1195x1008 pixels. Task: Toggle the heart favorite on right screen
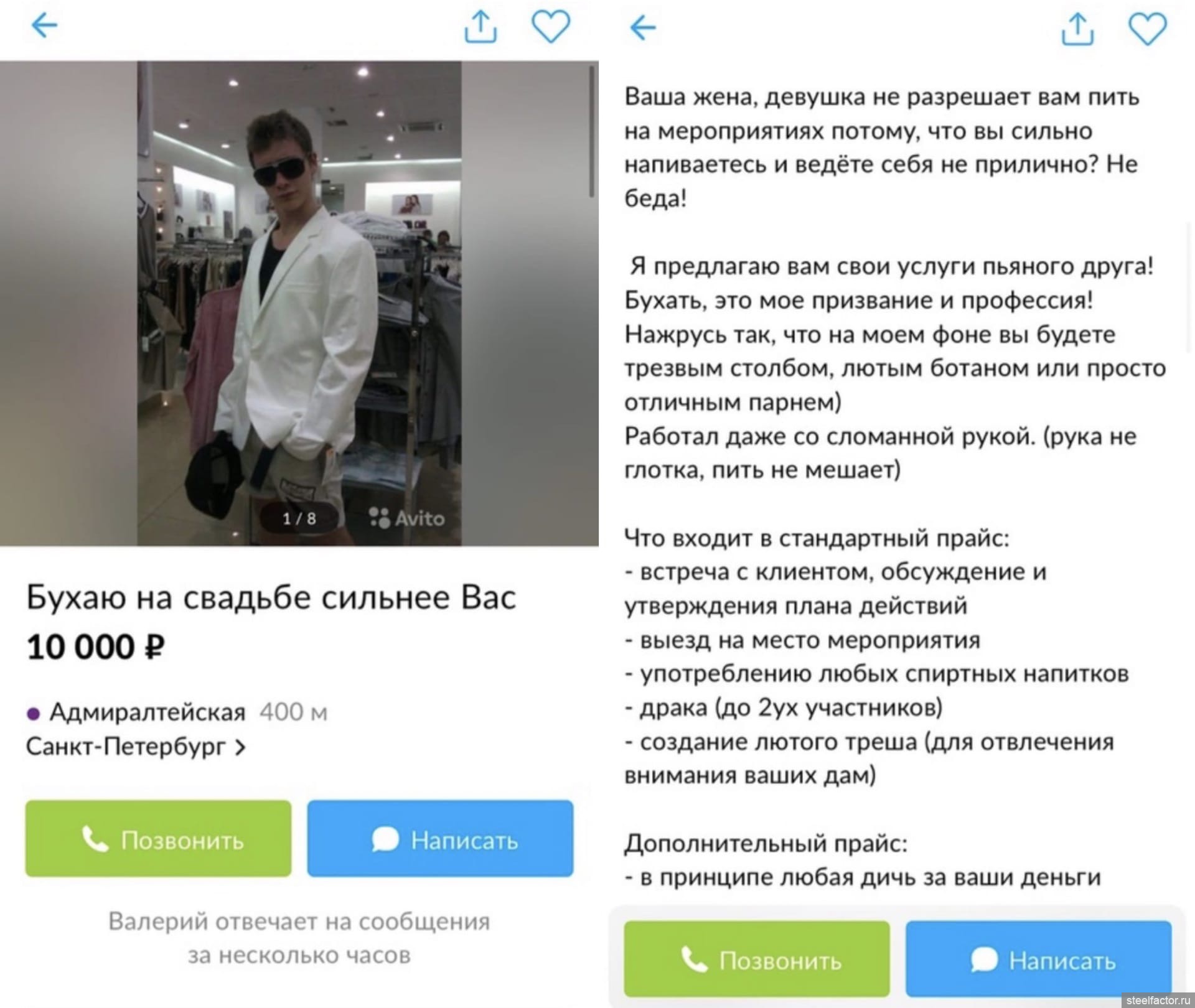pos(1148,29)
